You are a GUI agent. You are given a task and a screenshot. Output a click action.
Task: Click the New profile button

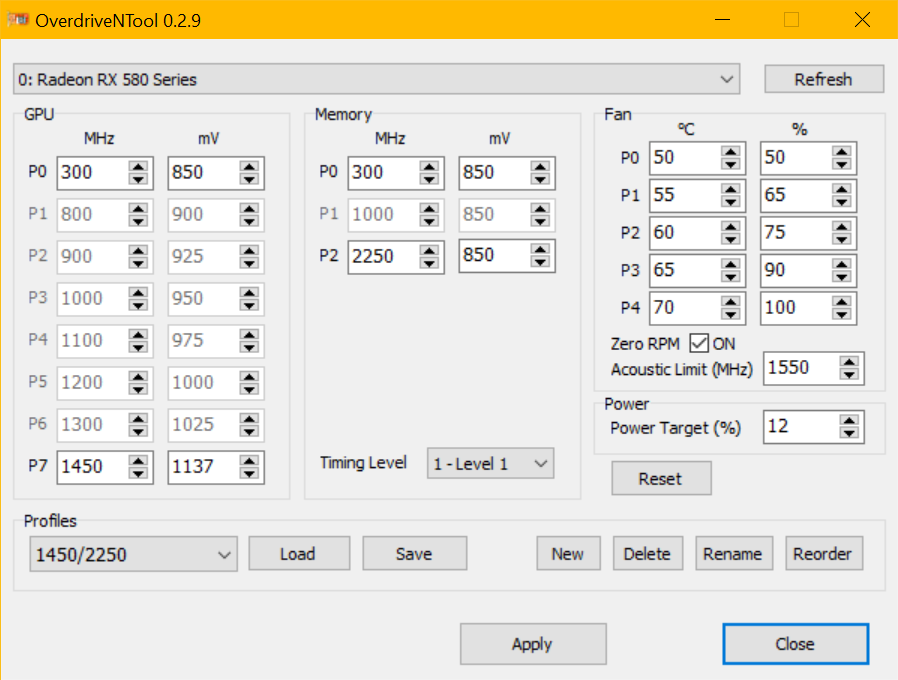[x=568, y=553]
